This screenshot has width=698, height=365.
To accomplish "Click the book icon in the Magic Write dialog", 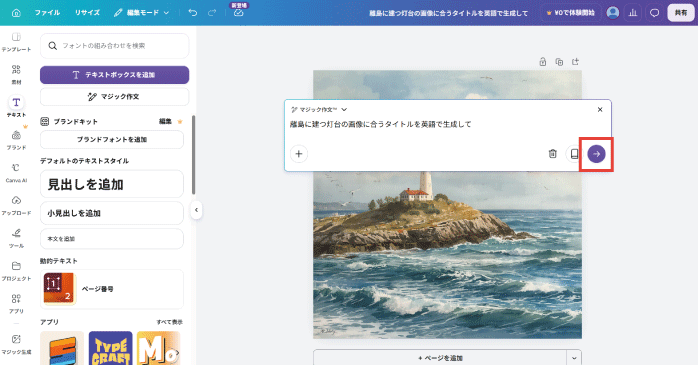I will 574,154.
